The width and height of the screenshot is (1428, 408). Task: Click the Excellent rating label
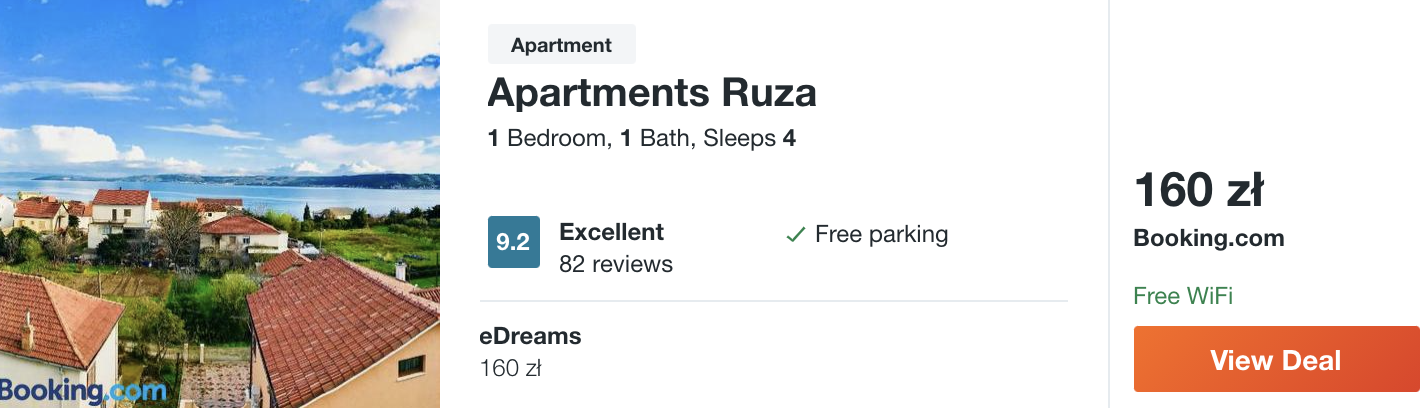(x=611, y=232)
